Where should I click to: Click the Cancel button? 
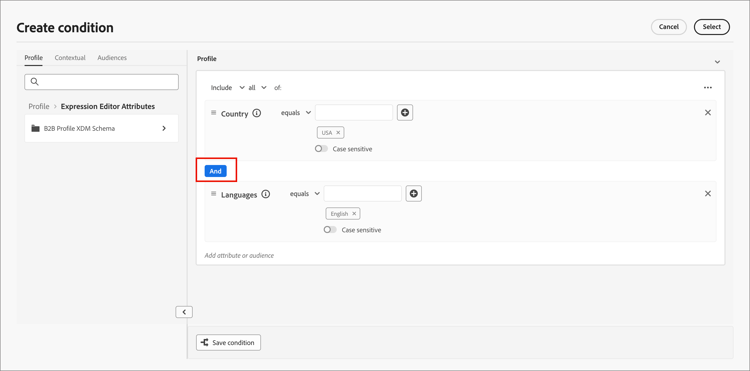point(669,27)
